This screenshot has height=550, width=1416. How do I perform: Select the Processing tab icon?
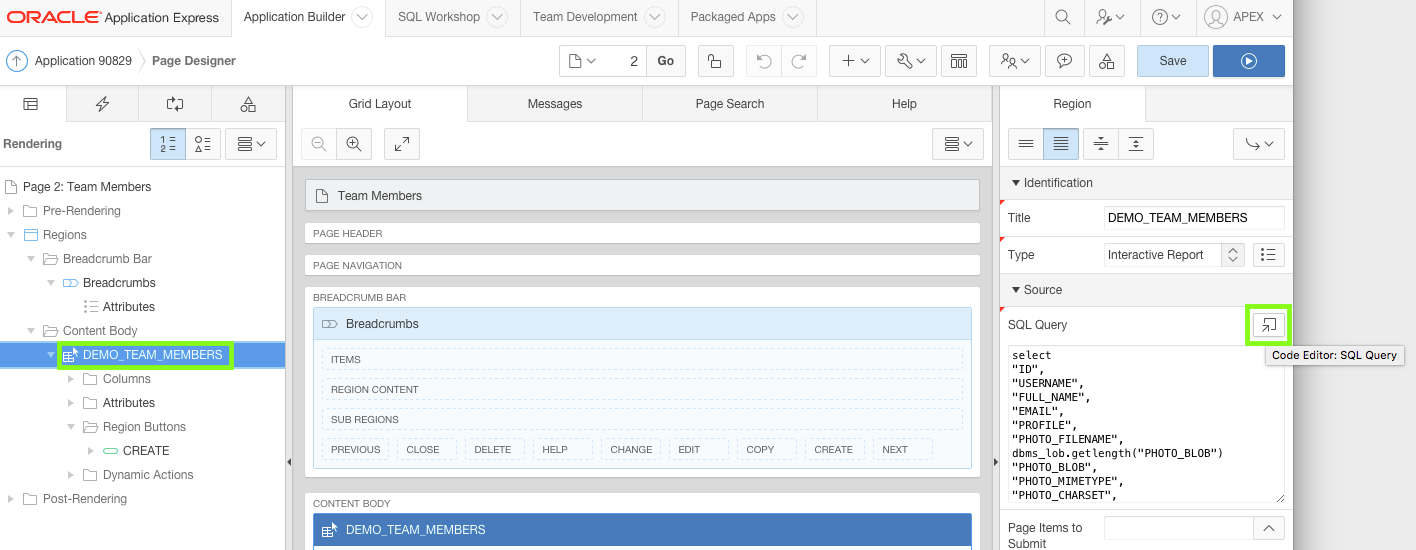click(x=175, y=104)
